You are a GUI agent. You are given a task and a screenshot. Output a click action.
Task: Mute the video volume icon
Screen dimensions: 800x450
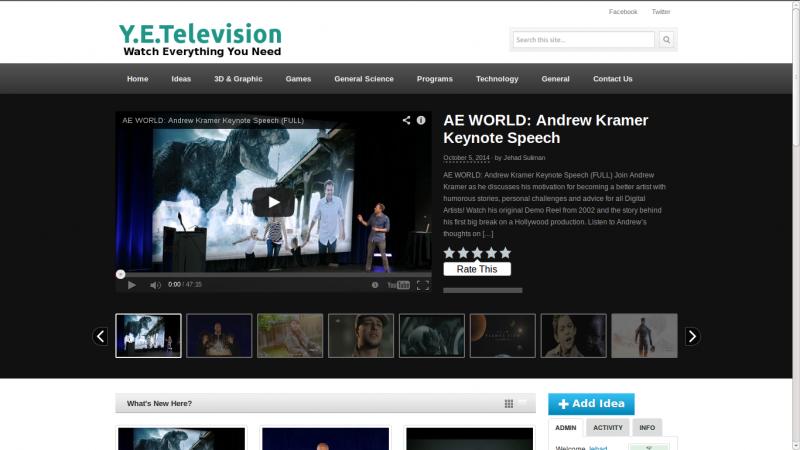[155, 285]
